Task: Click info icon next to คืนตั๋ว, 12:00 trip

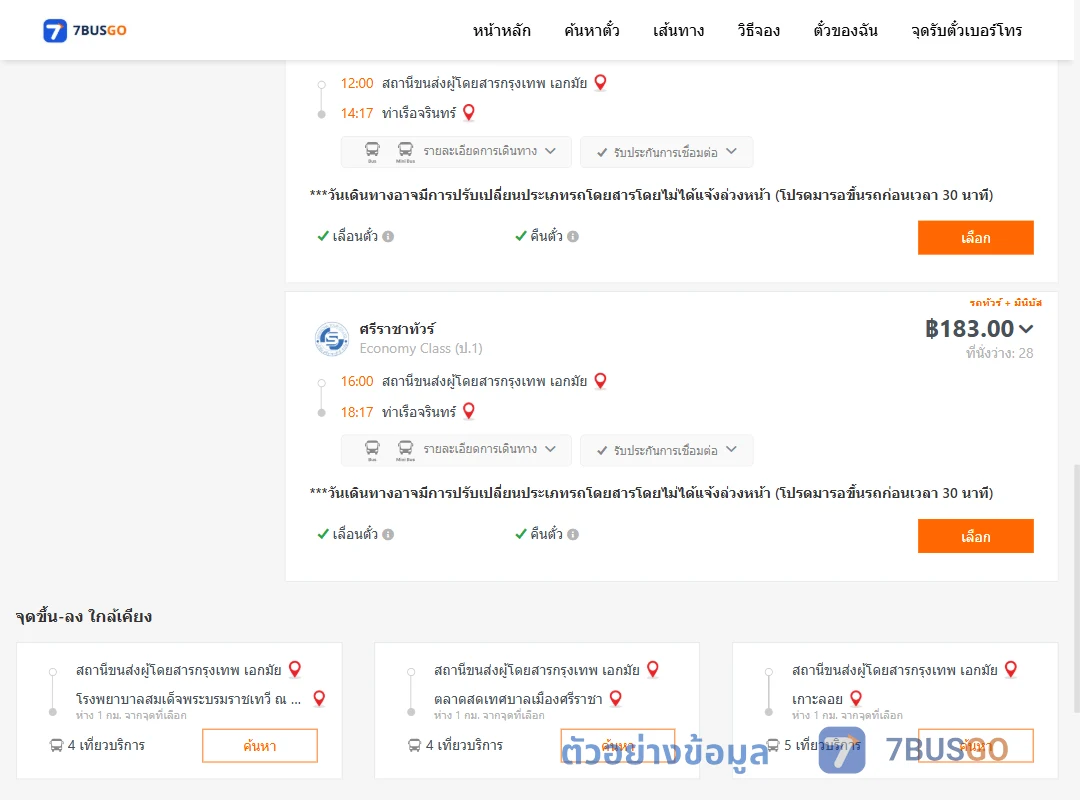Action: pyautogui.click(x=573, y=236)
